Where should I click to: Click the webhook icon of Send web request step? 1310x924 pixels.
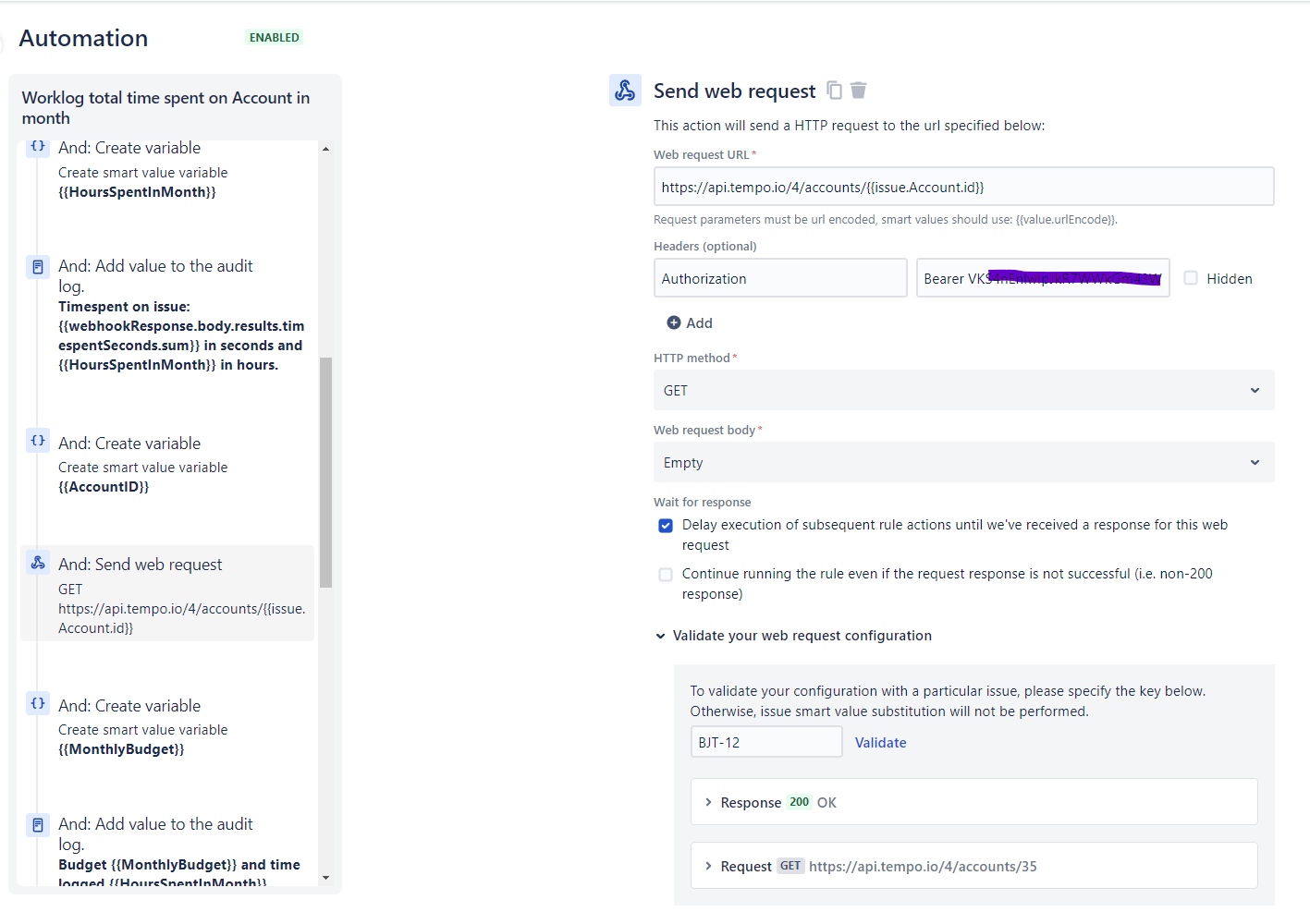(x=38, y=563)
